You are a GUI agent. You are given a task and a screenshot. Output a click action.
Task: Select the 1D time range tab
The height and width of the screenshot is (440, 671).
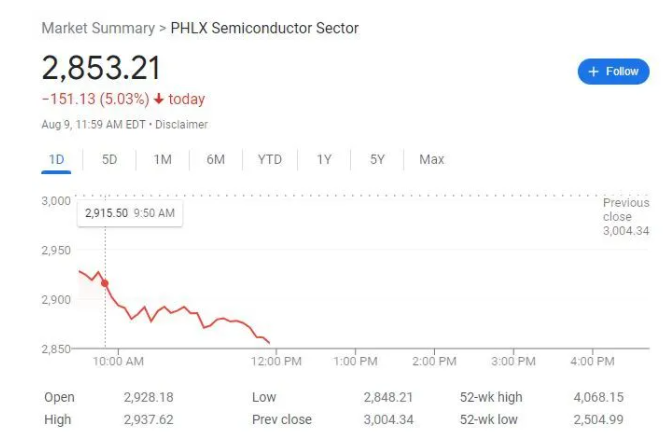coord(56,160)
